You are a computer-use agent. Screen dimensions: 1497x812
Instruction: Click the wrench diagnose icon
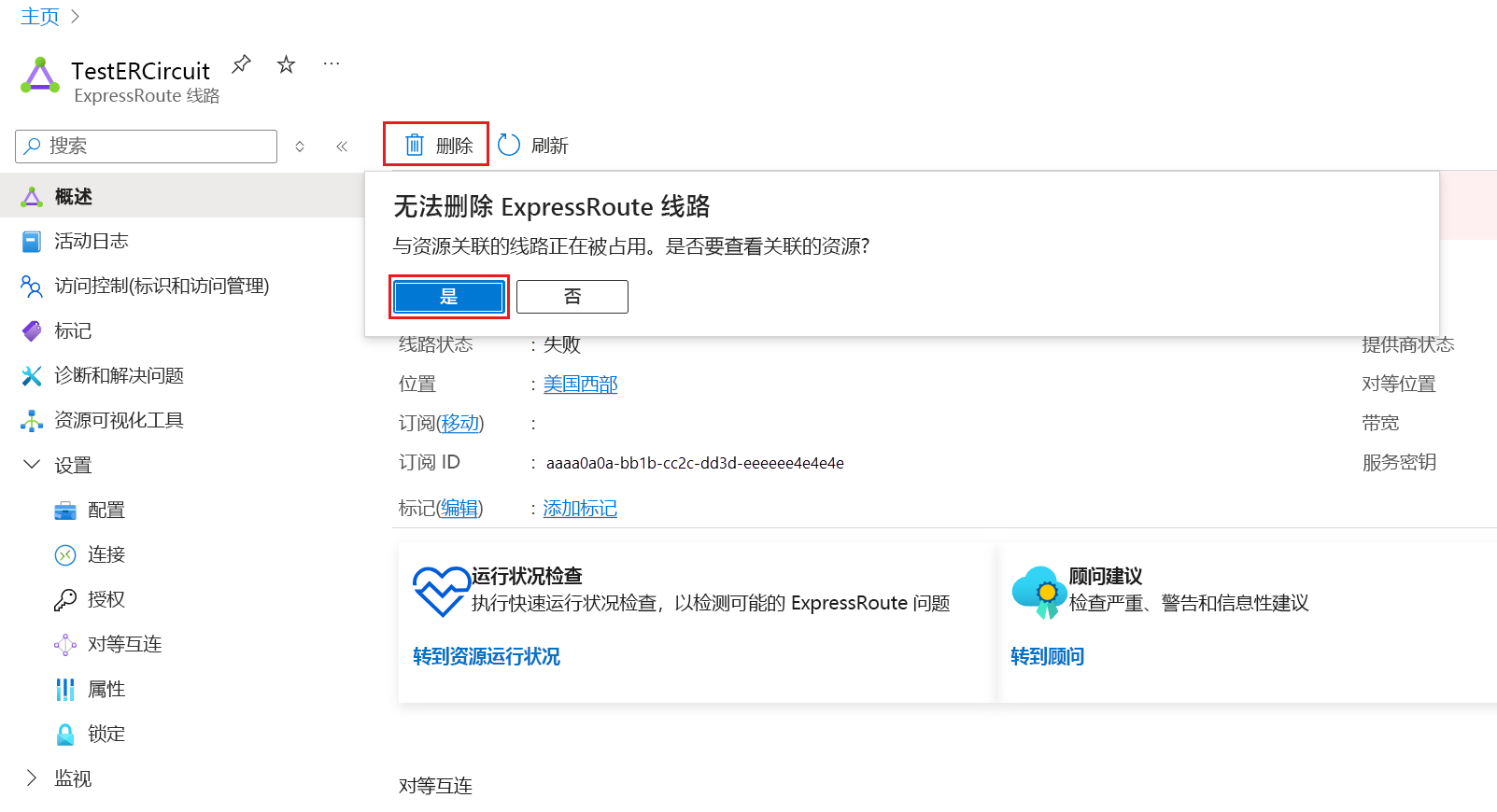coord(32,376)
